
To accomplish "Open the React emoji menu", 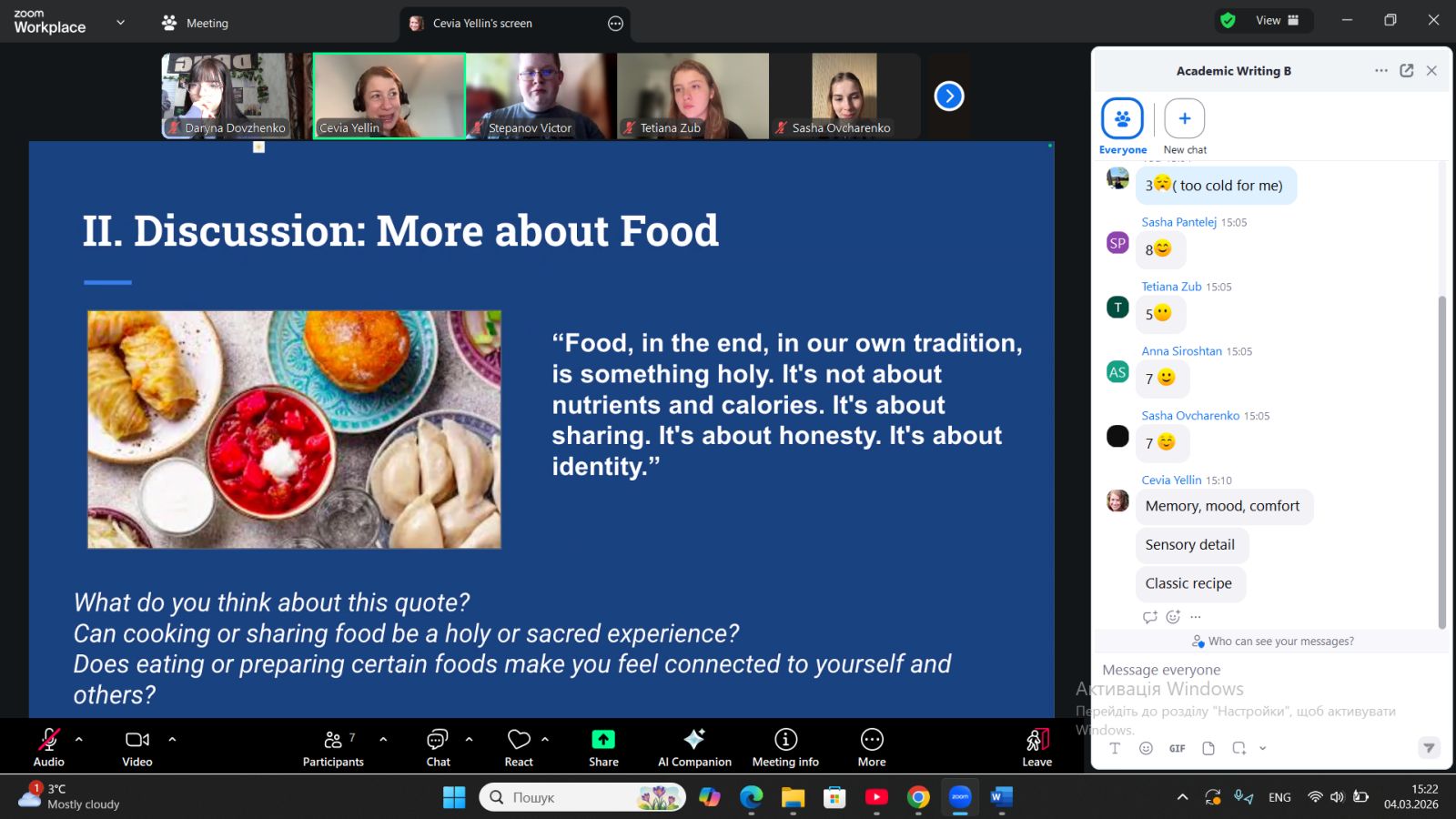I will pos(519,740).
